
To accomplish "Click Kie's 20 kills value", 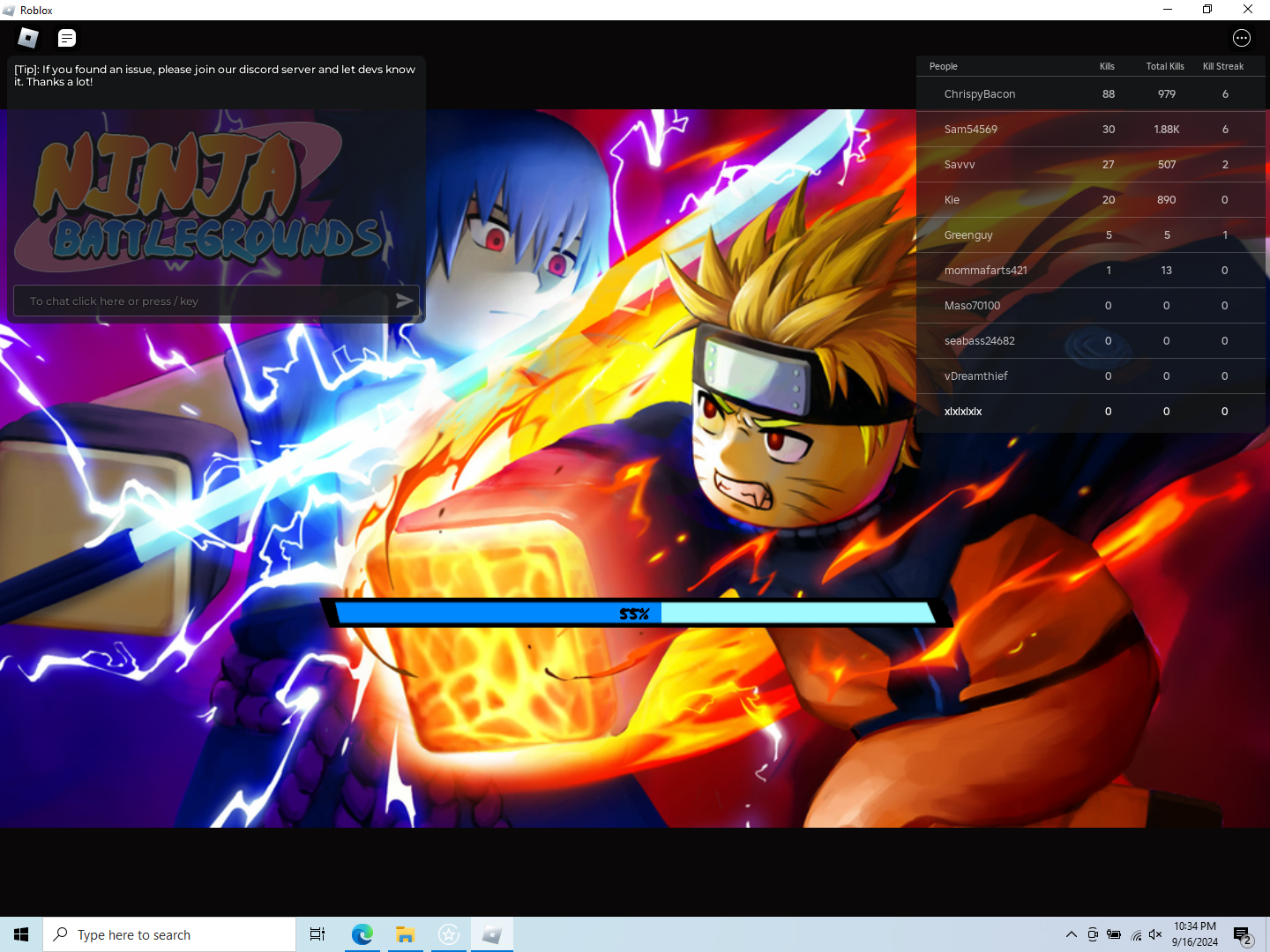I will (x=1109, y=199).
